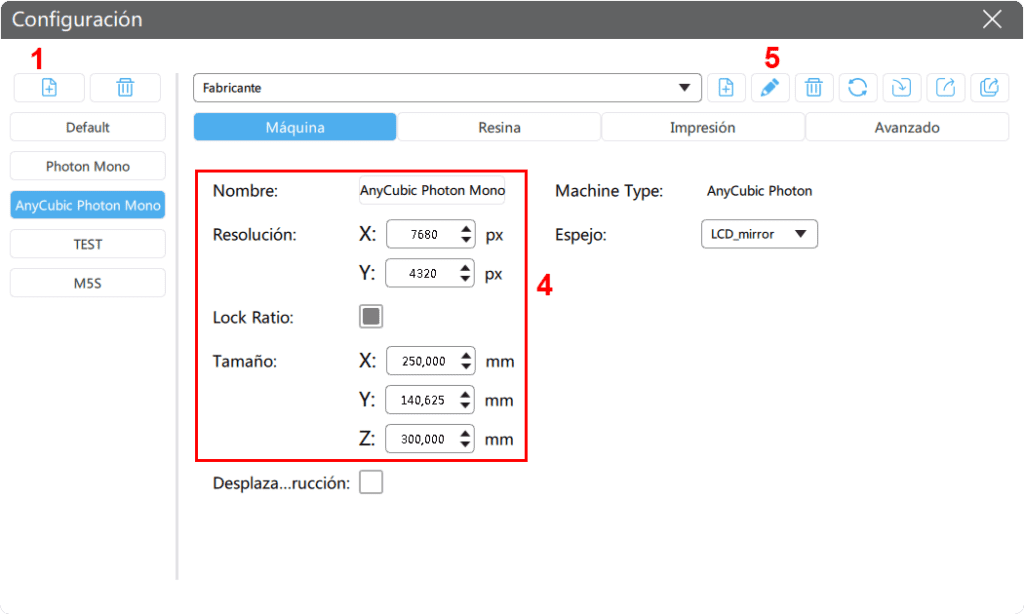Image resolution: width=1024 pixels, height=614 pixels.
Task: Select the Photon Mono printer profile
Action: (x=88, y=166)
